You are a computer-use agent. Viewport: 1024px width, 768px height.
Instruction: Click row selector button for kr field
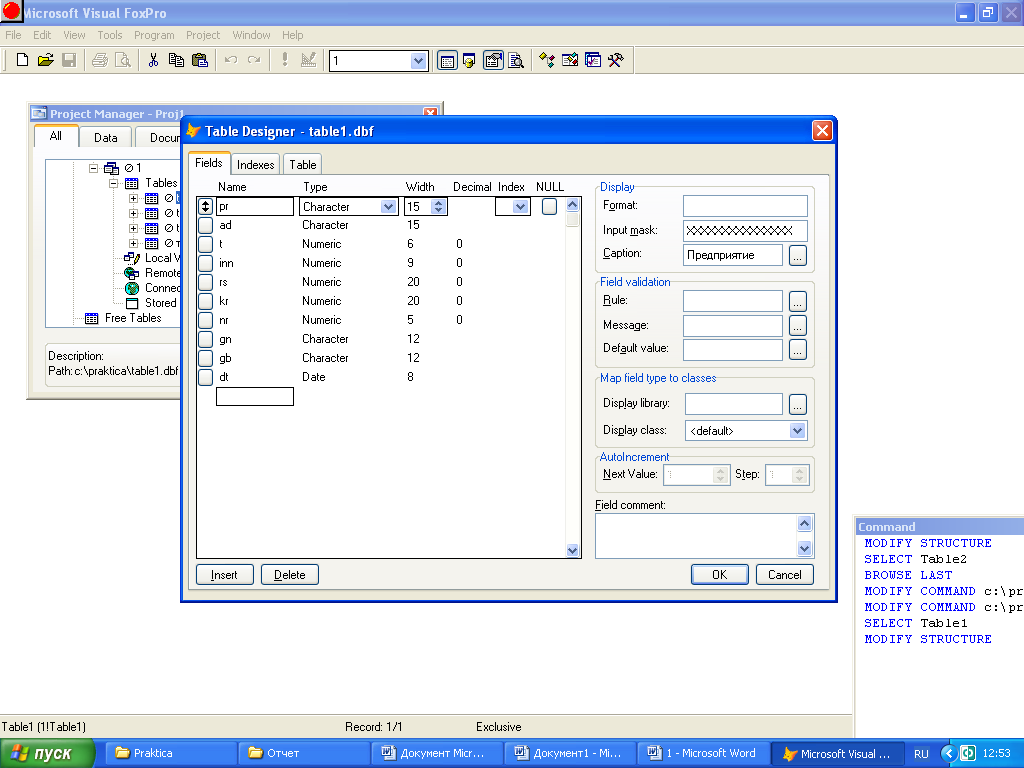[205, 301]
